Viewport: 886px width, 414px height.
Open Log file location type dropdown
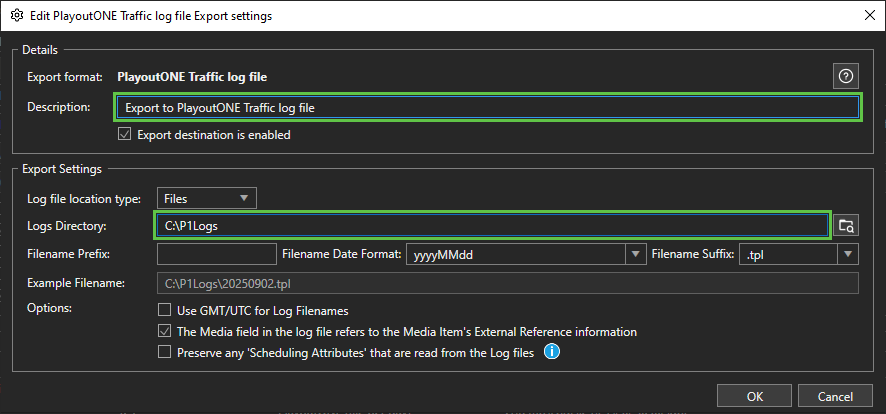point(207,198)
